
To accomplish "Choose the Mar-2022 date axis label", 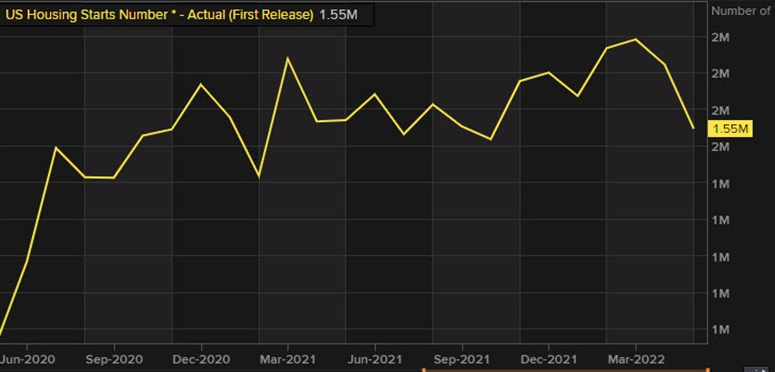I will click(636, 359).
